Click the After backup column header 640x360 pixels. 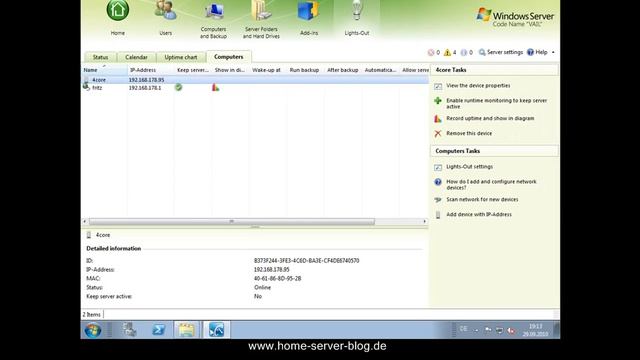coord(343,70)
